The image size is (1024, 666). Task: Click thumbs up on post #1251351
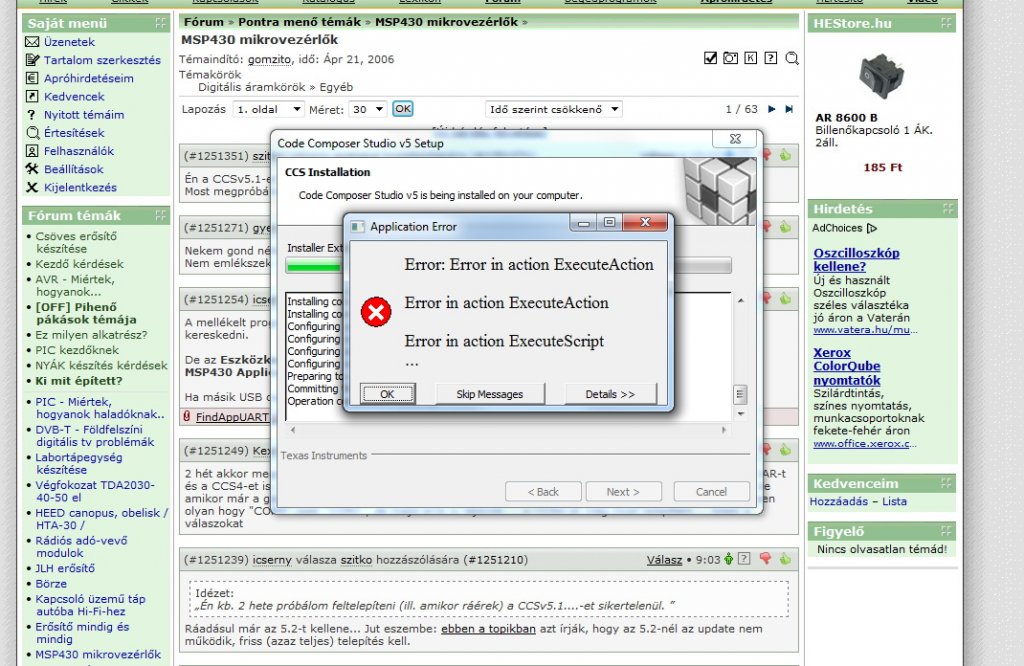coord(785,155)
